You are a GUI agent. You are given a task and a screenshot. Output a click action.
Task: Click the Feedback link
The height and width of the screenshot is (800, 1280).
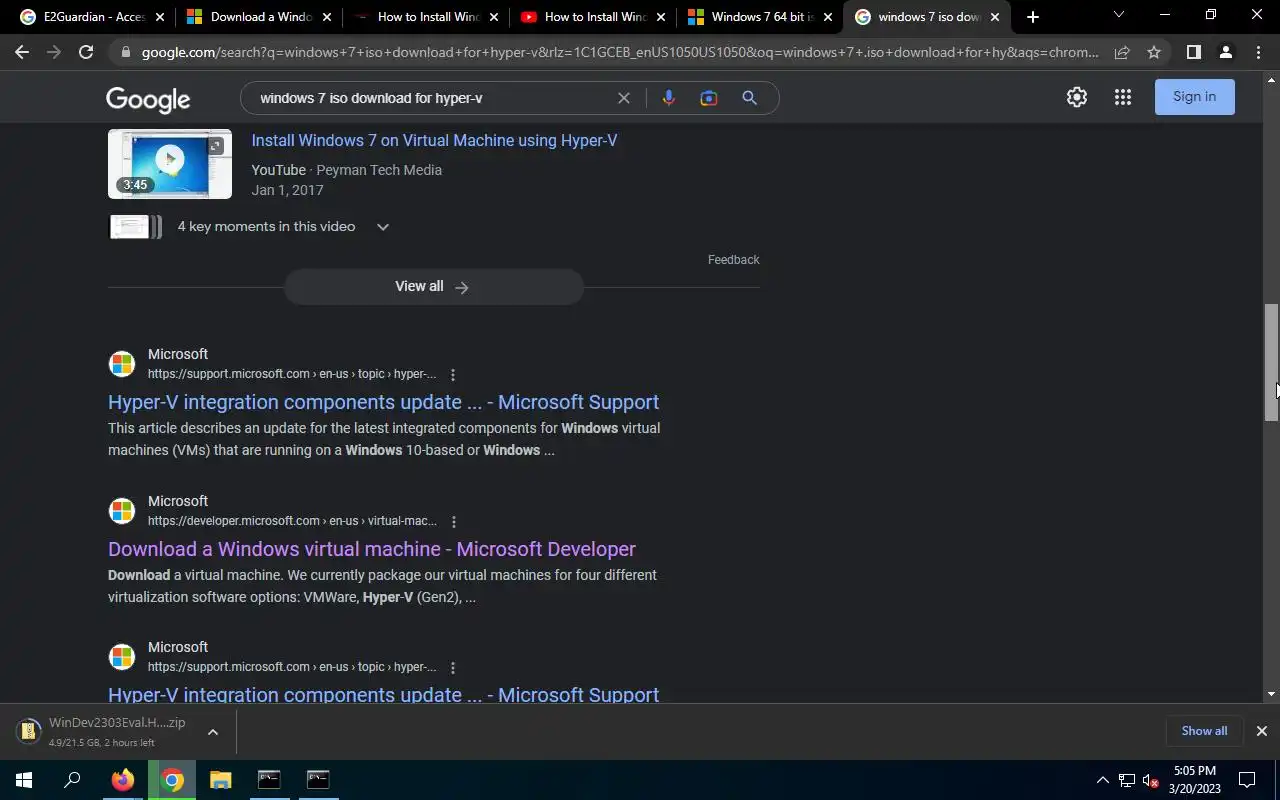pyautogui.click(x=733, y=260)
